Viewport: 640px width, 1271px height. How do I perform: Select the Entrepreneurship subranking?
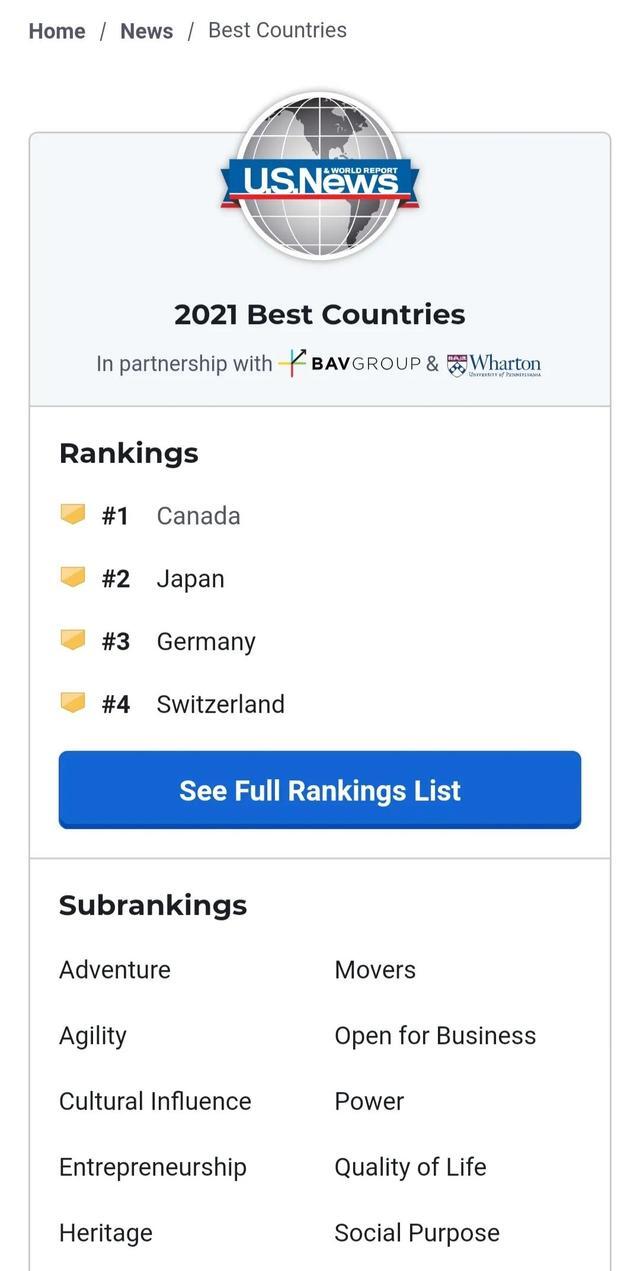pyautogui.click(x=152, y=1168)
